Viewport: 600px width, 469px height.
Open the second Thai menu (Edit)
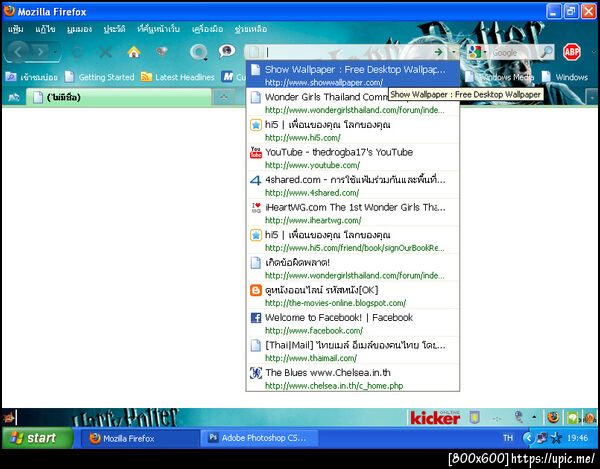tap(45, 29)
